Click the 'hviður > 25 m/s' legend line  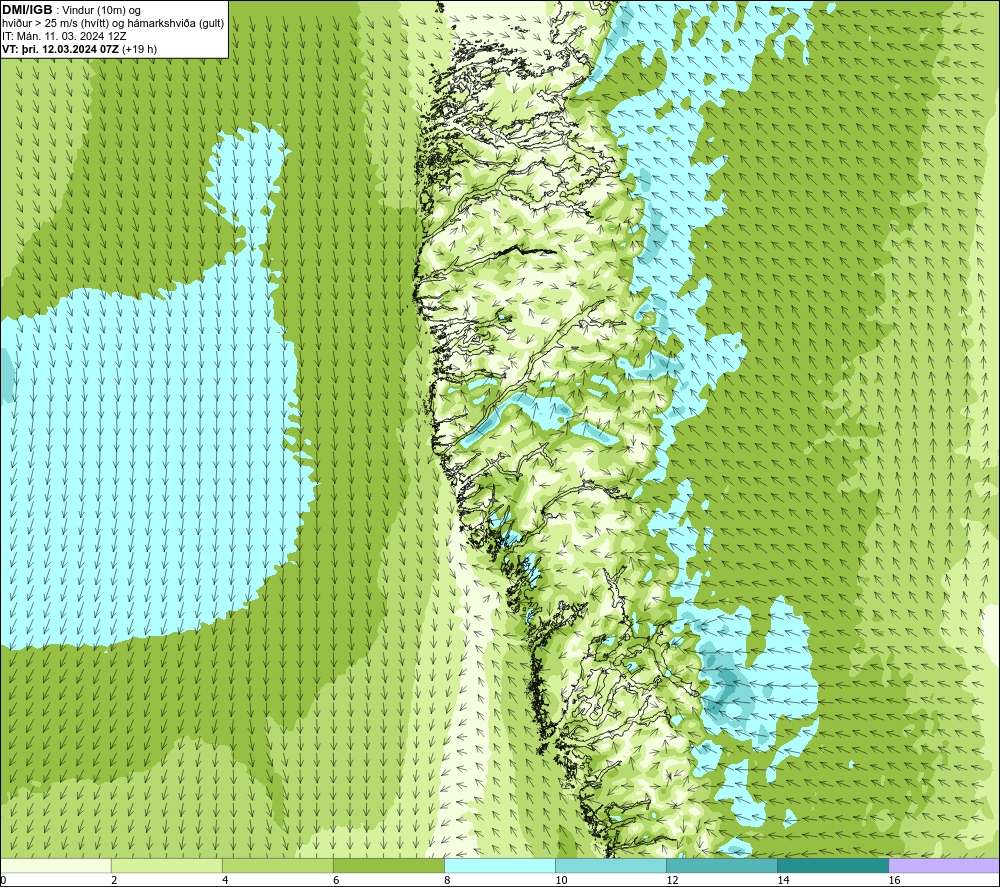tap(113, 23)
